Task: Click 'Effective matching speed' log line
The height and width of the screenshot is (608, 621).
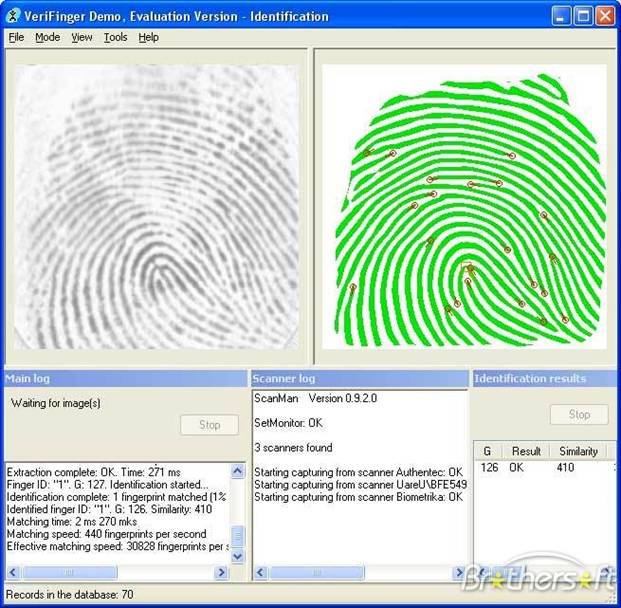Action: pyautogui.click(x=118, y=546)
